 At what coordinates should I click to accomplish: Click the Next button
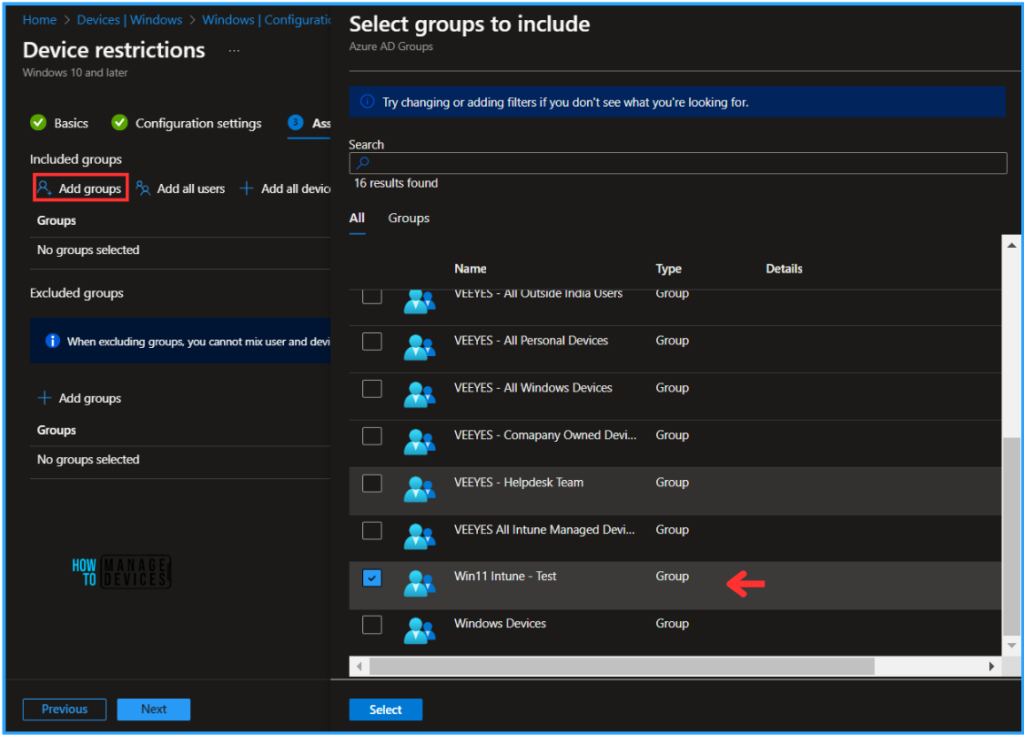pyautogui.click(x=153, y=709)
